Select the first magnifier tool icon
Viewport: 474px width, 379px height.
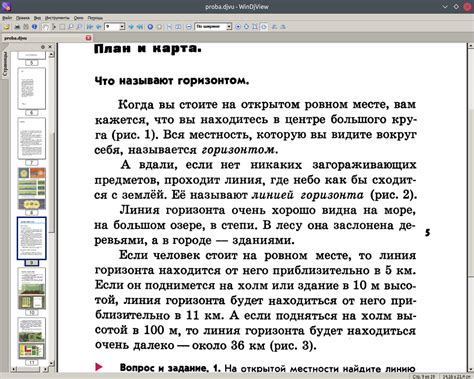tap(71, 27)
